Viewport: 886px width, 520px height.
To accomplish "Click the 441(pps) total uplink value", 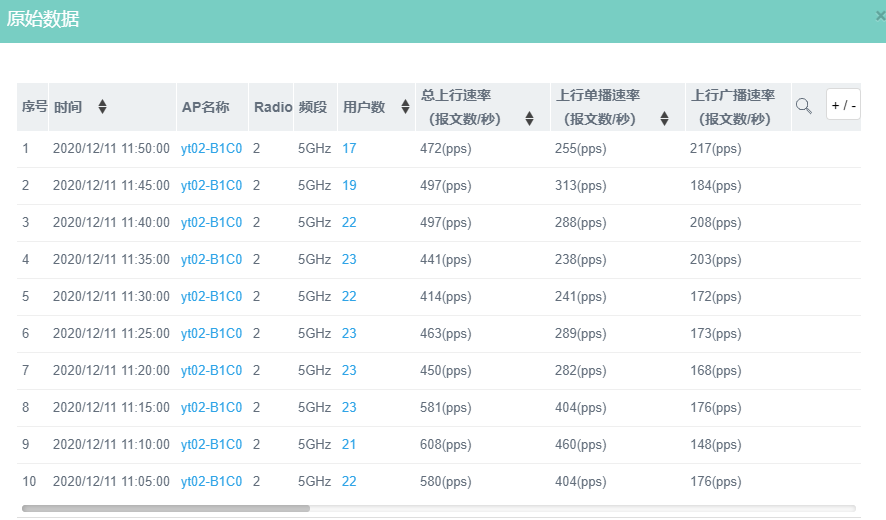I will tap(445, 259).
